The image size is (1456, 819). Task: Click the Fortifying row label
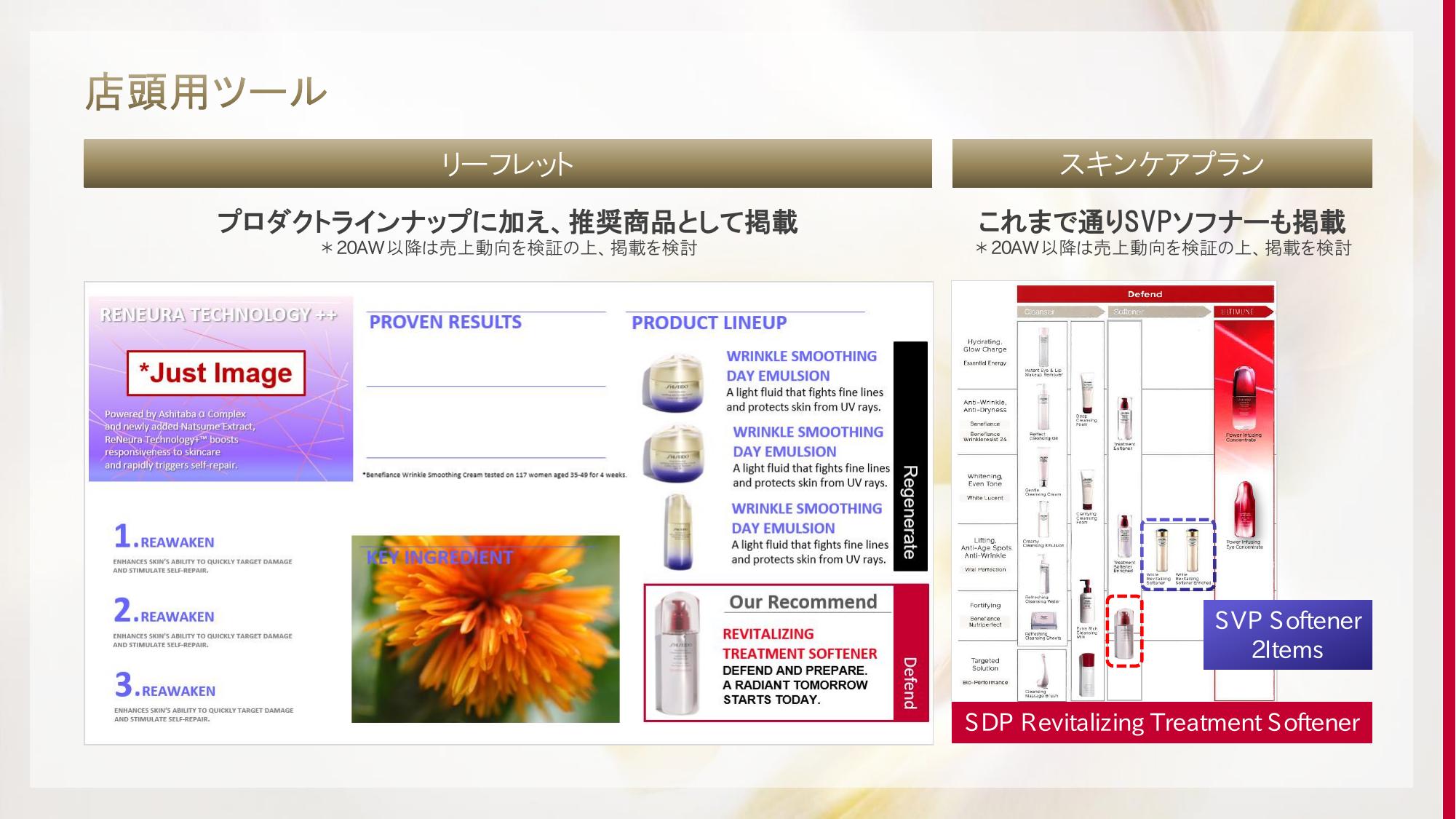pos(985,605)
